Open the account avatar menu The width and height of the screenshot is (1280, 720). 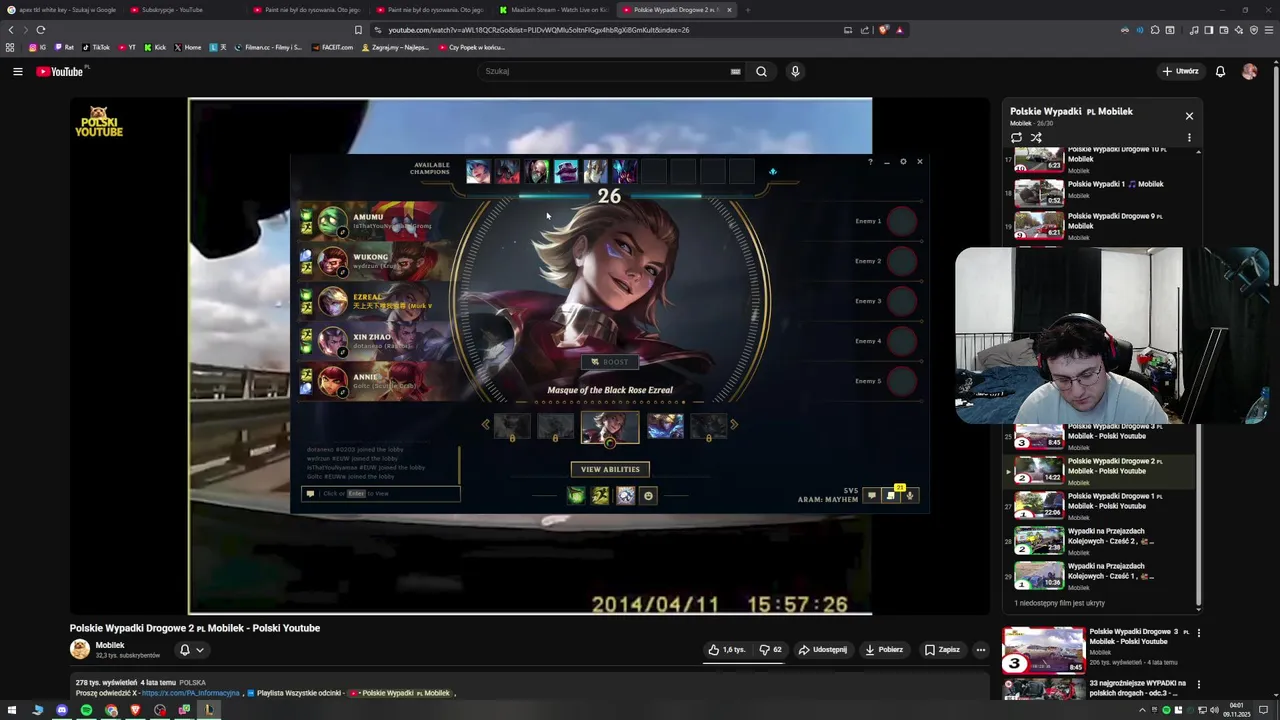coord(1249,71)
